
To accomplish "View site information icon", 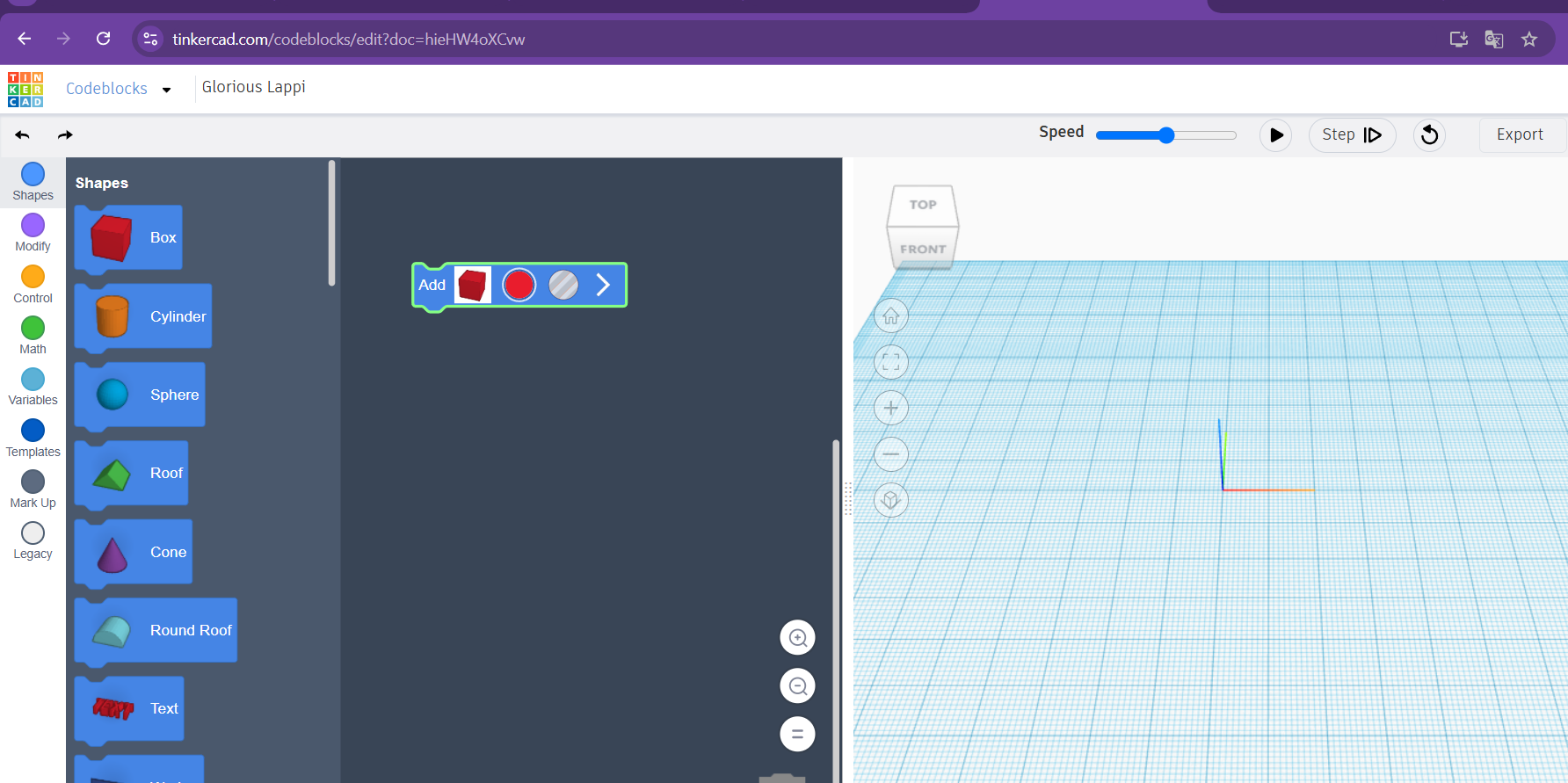I will (150, 39).
